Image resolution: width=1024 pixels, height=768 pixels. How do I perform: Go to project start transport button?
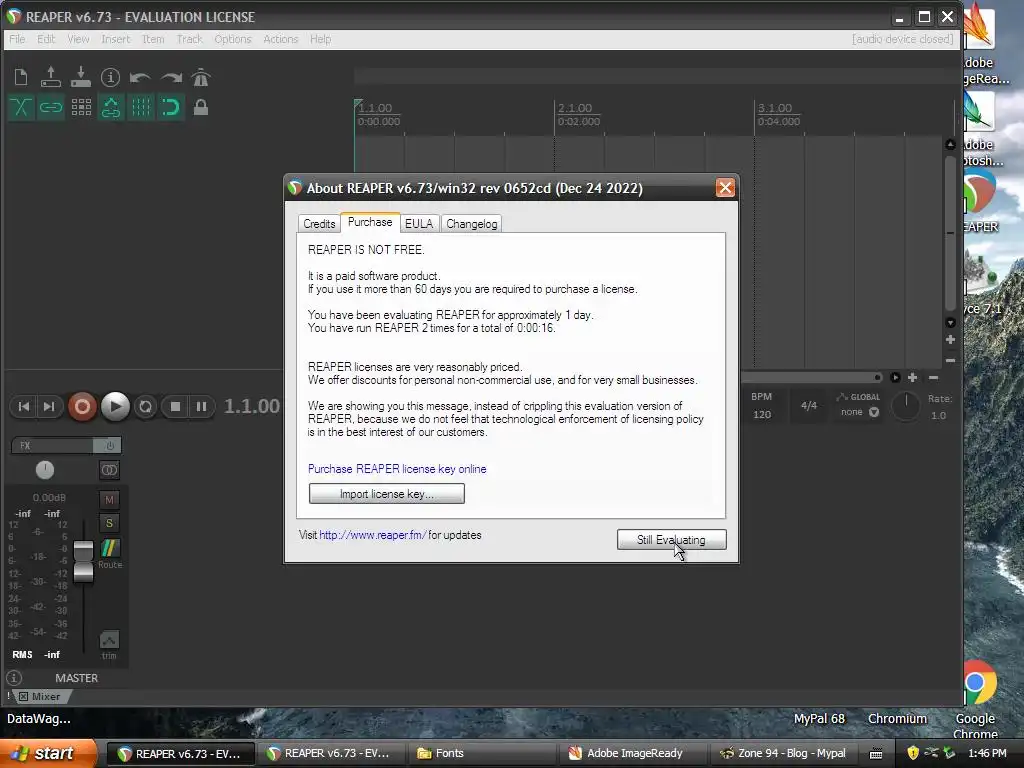(24, 407)
